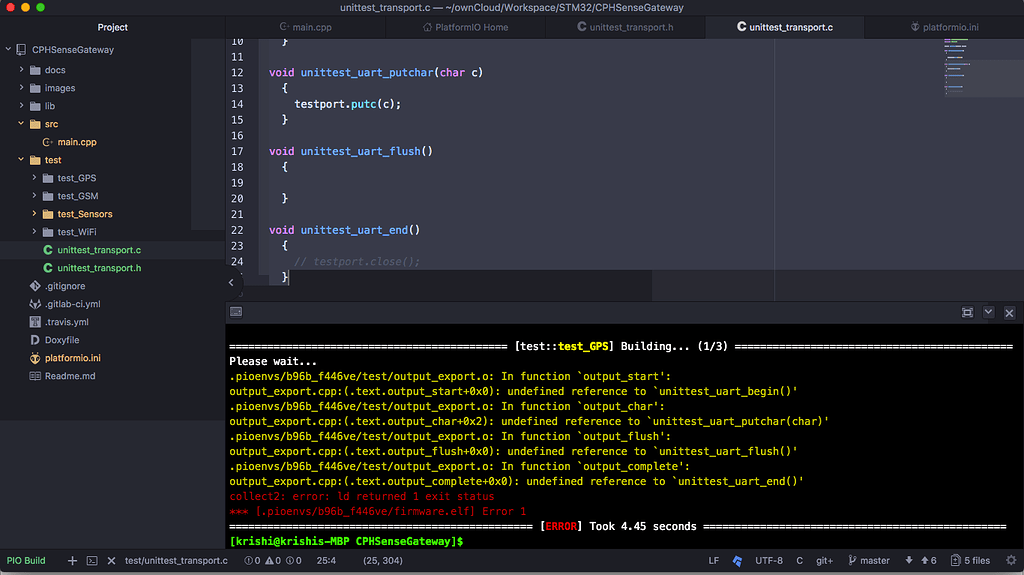1024x575 pixels.
Task: Open platformio.ini in the project tree
Action: [x=72, y=358]
